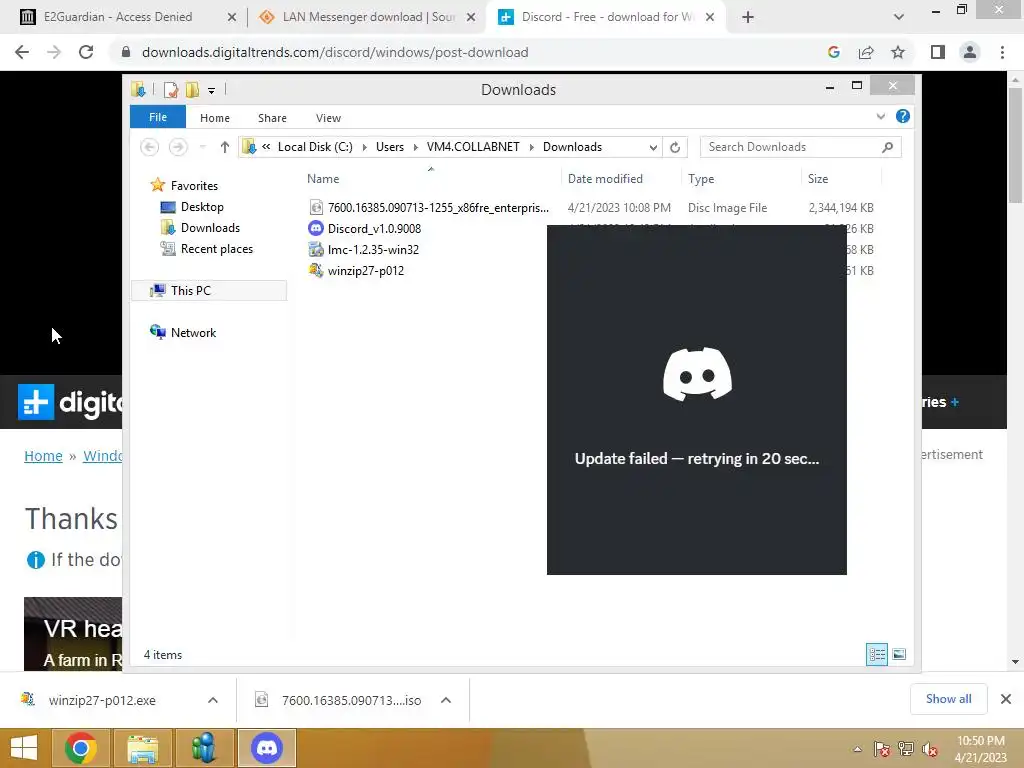The height and width of the screenshot is (768, 1024).
Task: Open Chrome profile avatar
Action: [970, 52]
